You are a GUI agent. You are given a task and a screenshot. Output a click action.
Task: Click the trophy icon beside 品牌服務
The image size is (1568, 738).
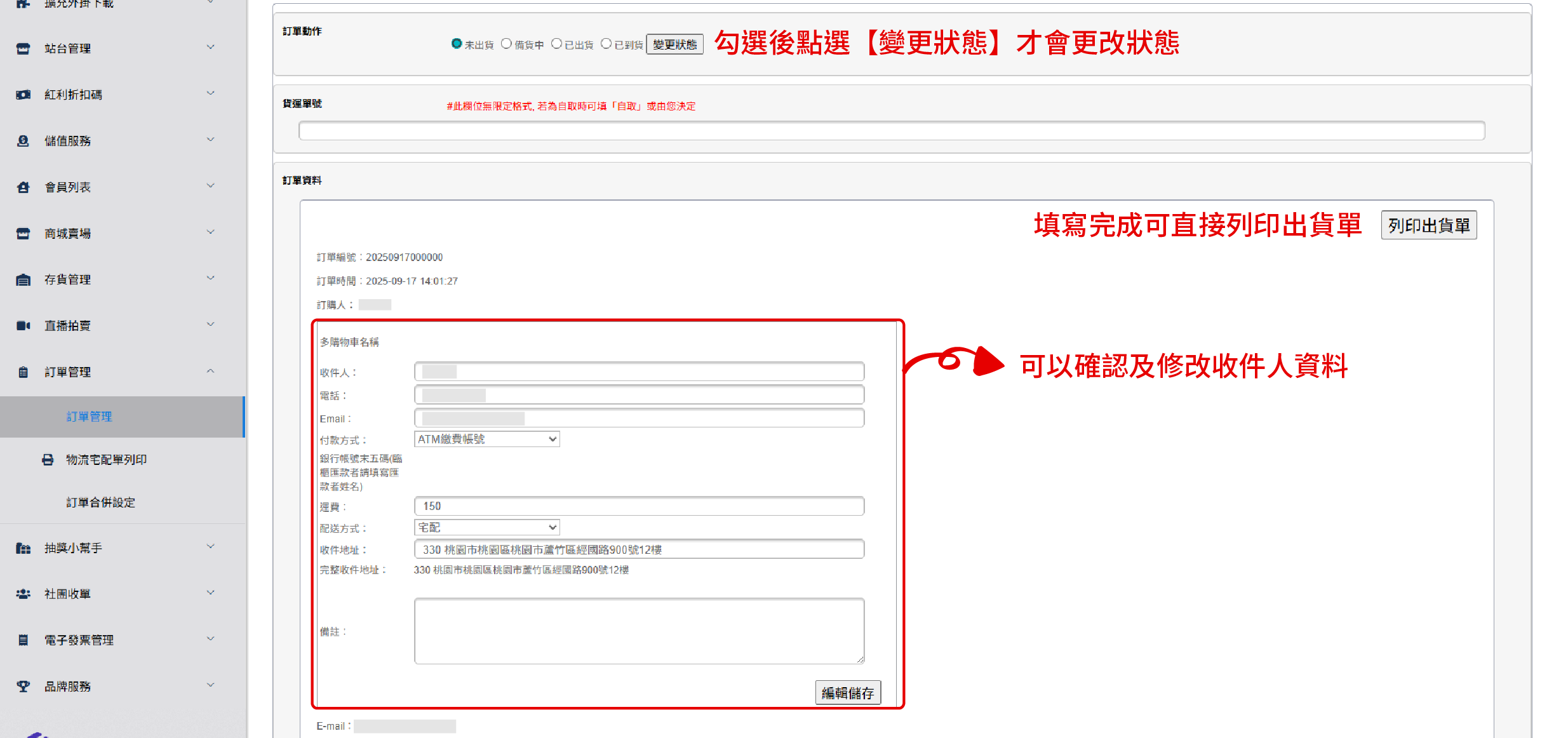click(x=23, y=687)
